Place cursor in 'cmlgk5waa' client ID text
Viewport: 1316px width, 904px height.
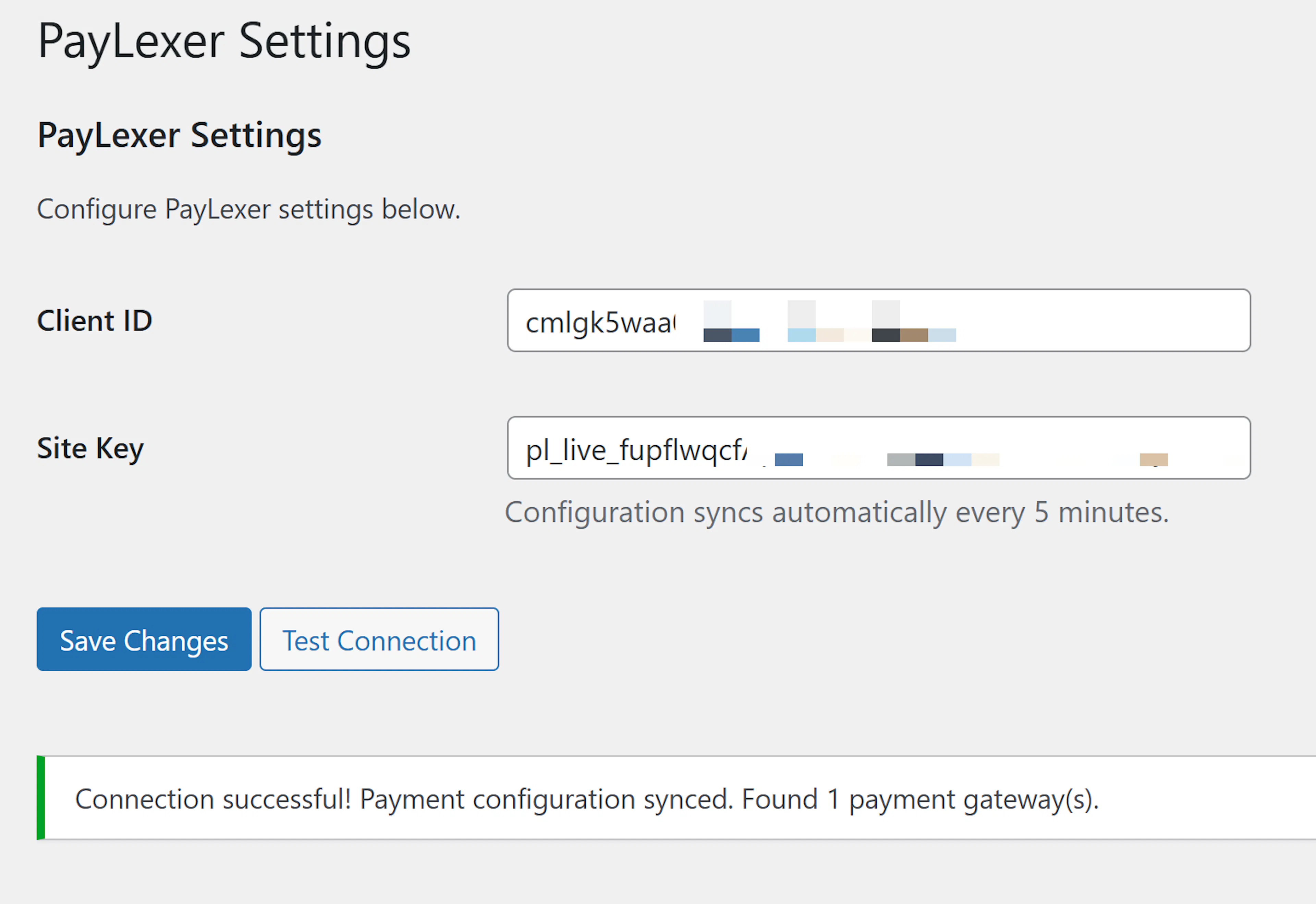pyautogui.click(x=599, y=323)
